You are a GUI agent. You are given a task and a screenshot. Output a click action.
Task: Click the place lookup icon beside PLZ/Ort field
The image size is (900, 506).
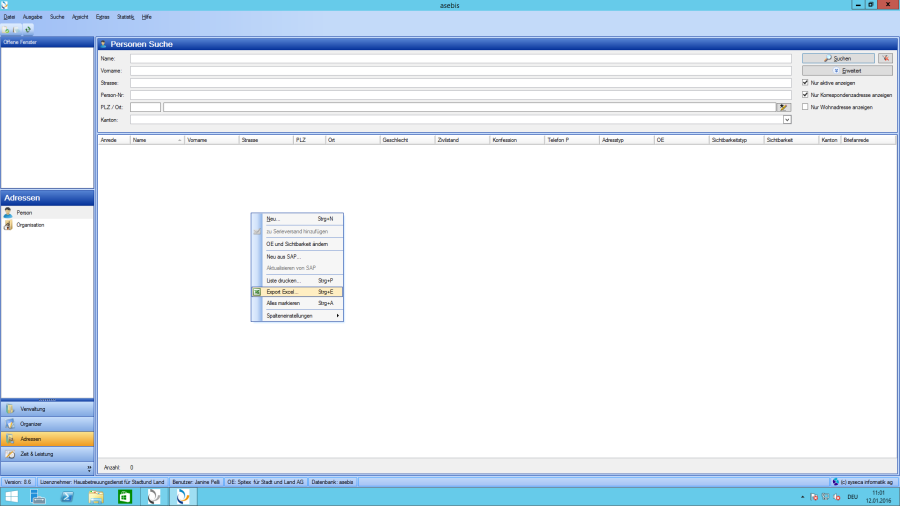pos(784,107)
